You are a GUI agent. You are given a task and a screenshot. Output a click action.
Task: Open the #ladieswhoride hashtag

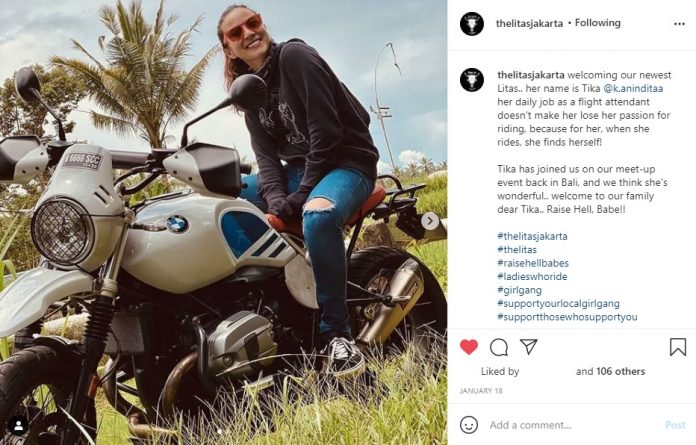pos(532,276)
